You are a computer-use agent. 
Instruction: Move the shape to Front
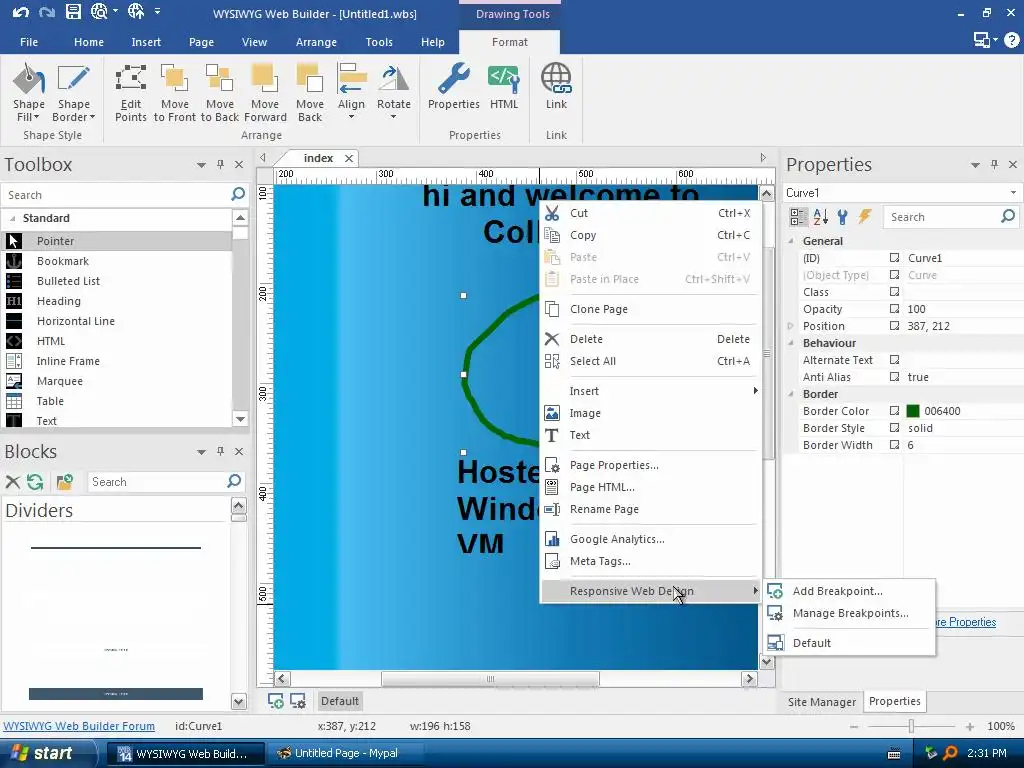click(x=174, y=92)
